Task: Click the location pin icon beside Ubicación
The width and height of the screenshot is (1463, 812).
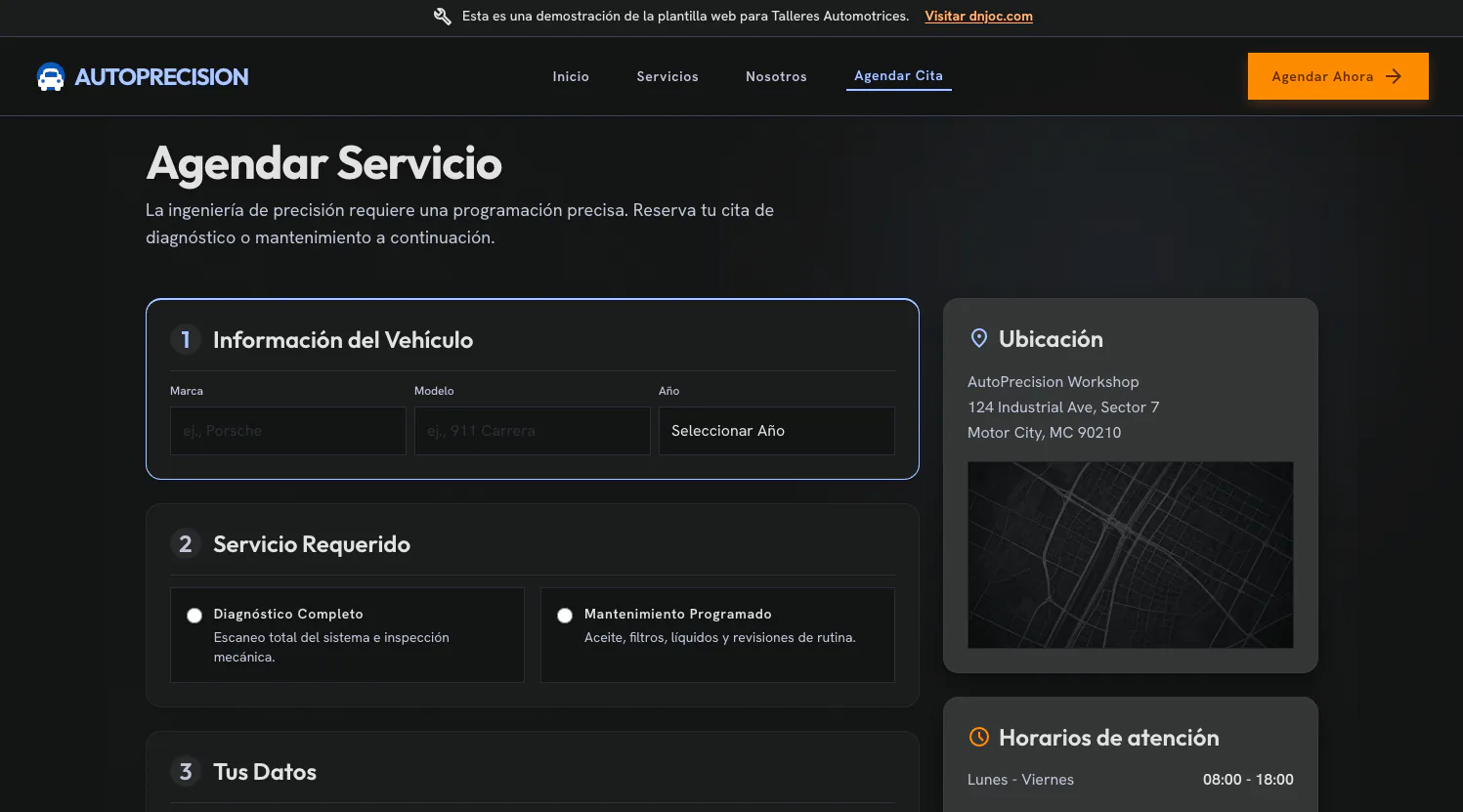Action: click(x=978, y=339)
